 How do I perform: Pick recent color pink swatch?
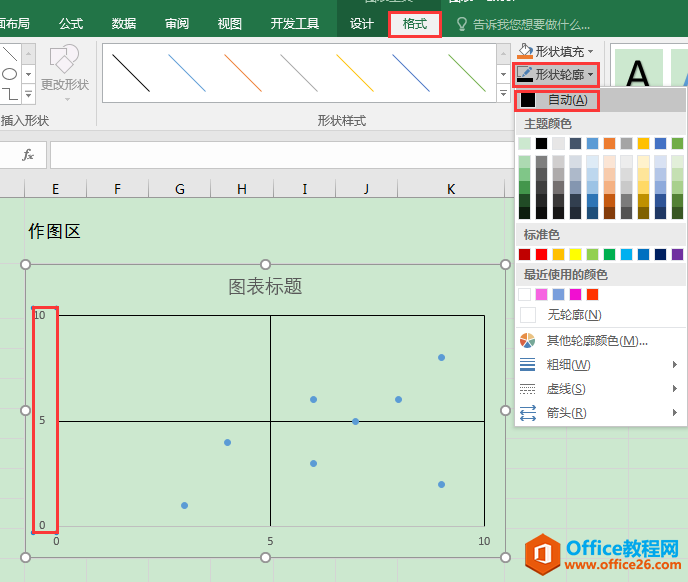coord(541,295)
